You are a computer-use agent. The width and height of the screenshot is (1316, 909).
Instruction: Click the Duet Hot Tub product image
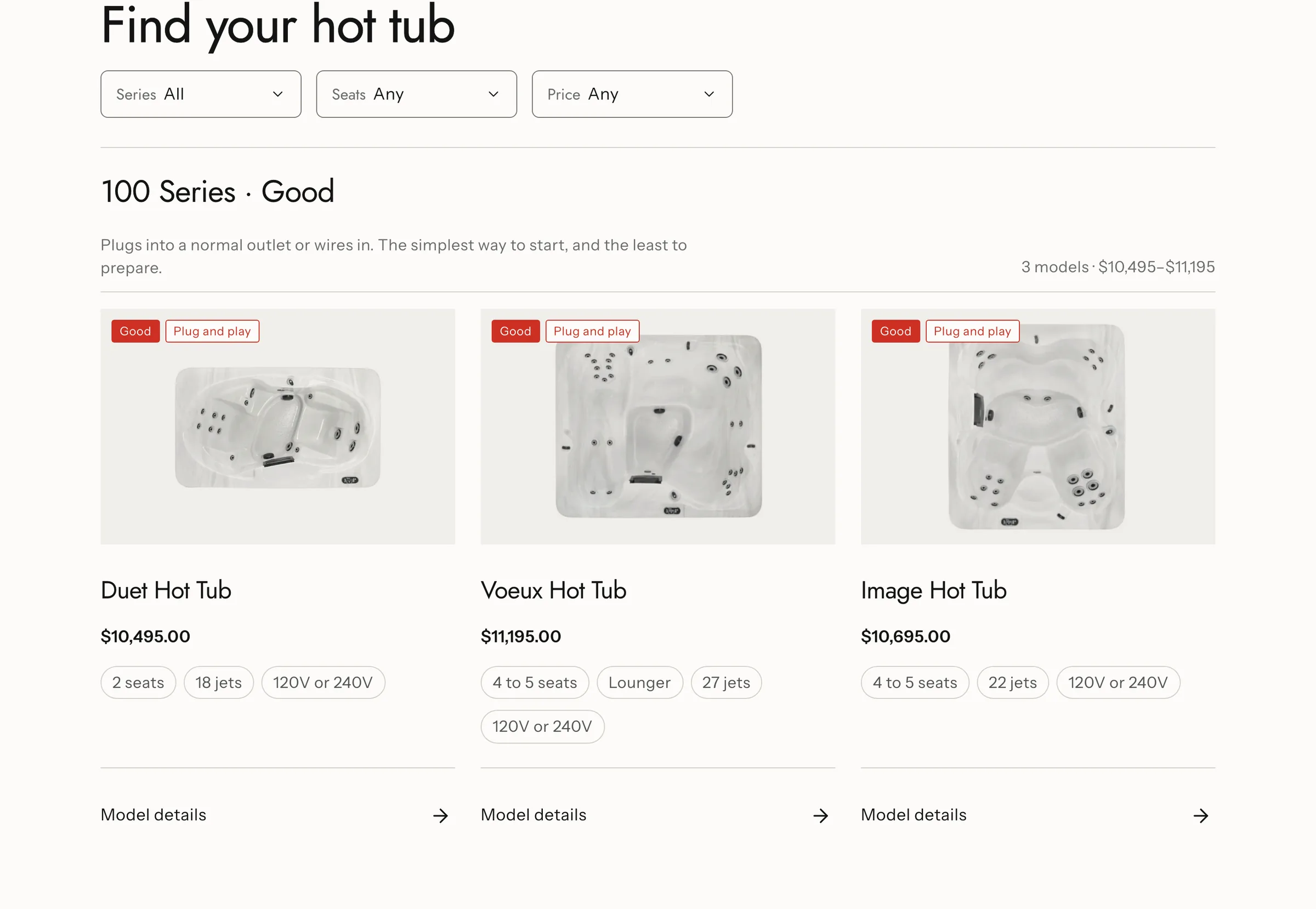277,427
